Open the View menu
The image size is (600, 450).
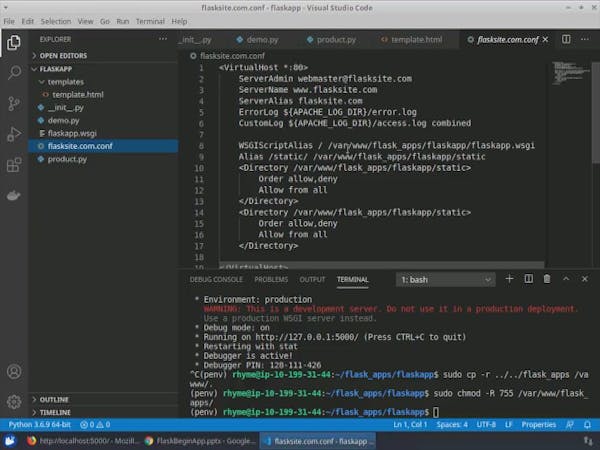[85, 21]
